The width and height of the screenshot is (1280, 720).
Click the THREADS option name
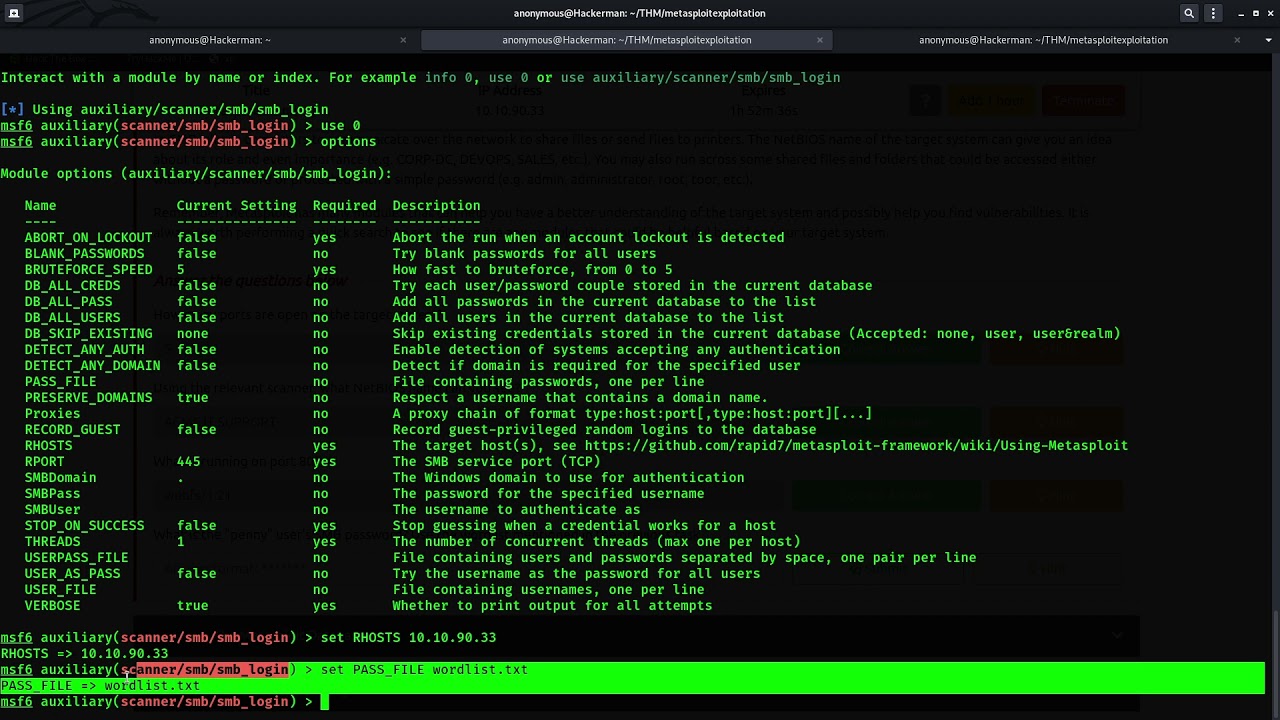coord(52,542)
